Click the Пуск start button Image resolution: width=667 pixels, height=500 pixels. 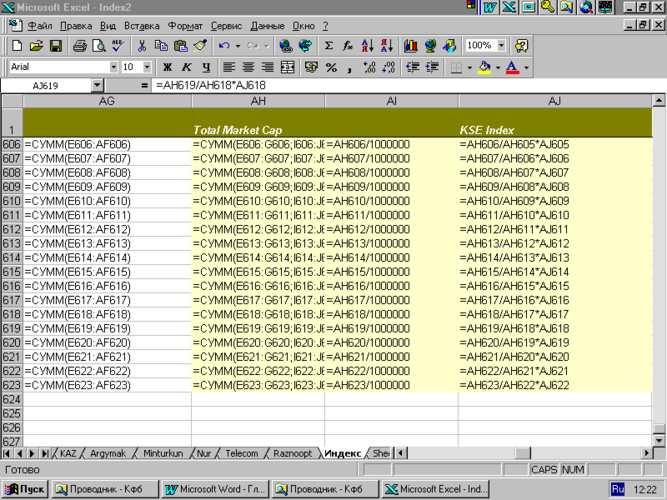click(x=25, y=489)
